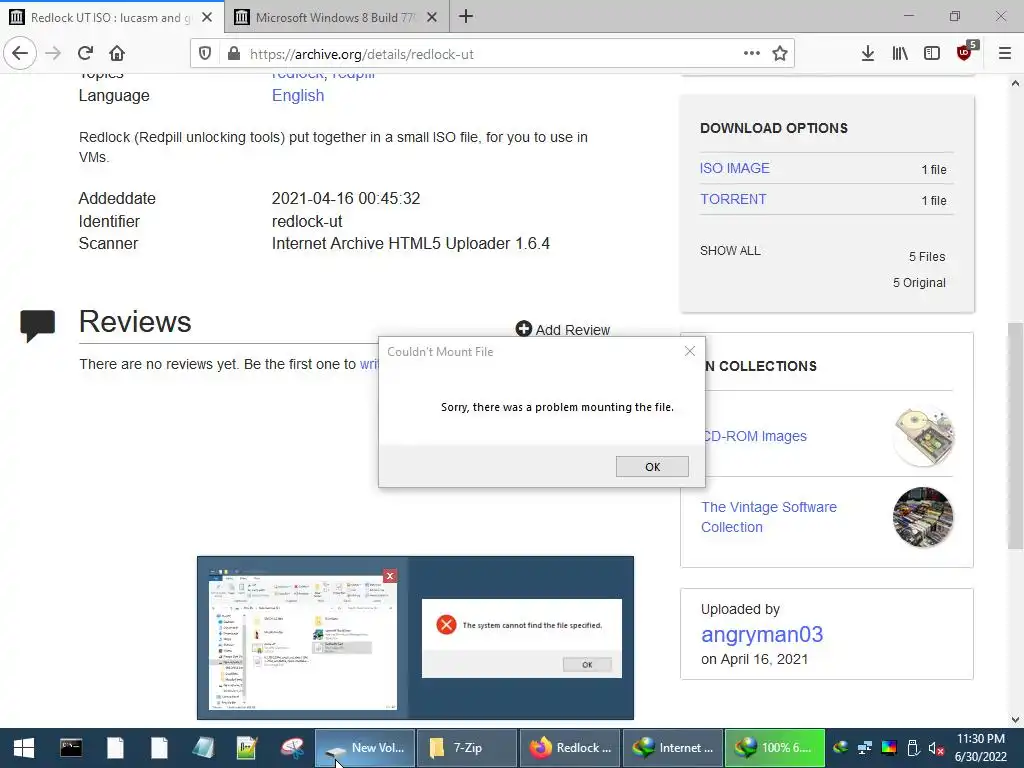Download the ISO IMAGE file
Screen dimensions: 1024x768
pyautogui.click(x=735, y=168)
